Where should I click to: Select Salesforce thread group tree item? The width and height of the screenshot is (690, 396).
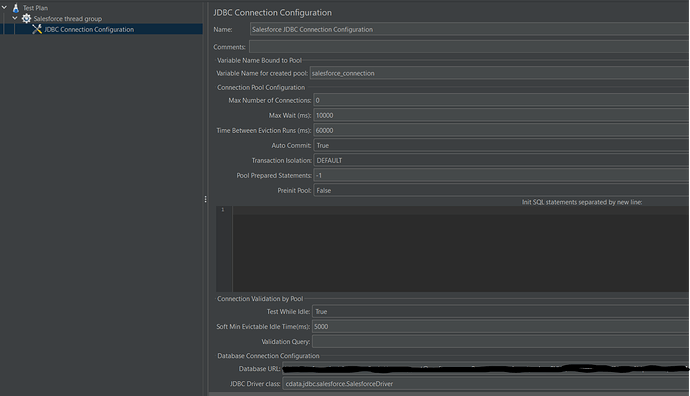tap(68, 18)
